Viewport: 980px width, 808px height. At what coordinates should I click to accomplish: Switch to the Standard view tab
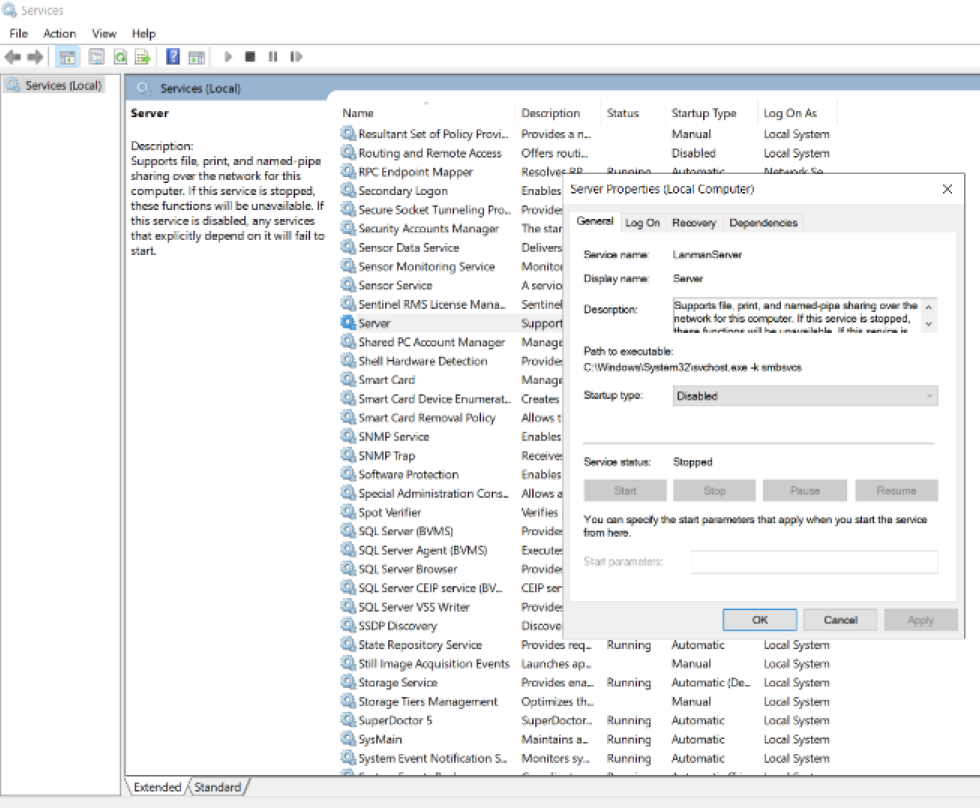pyautogui.click(x=217, y=787)
